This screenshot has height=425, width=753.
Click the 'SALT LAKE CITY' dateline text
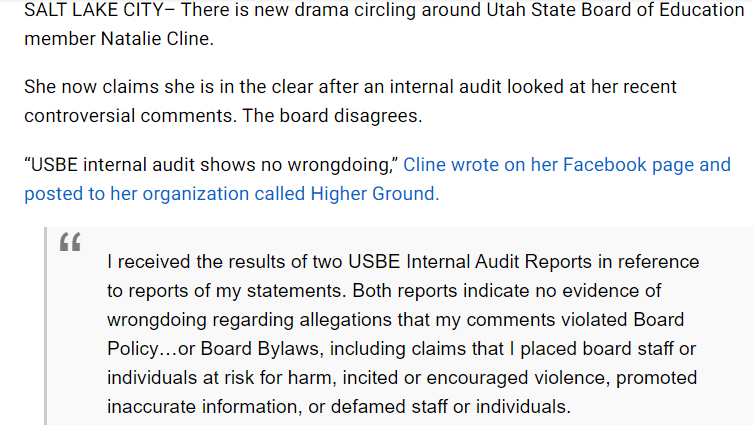pos(94,10)
